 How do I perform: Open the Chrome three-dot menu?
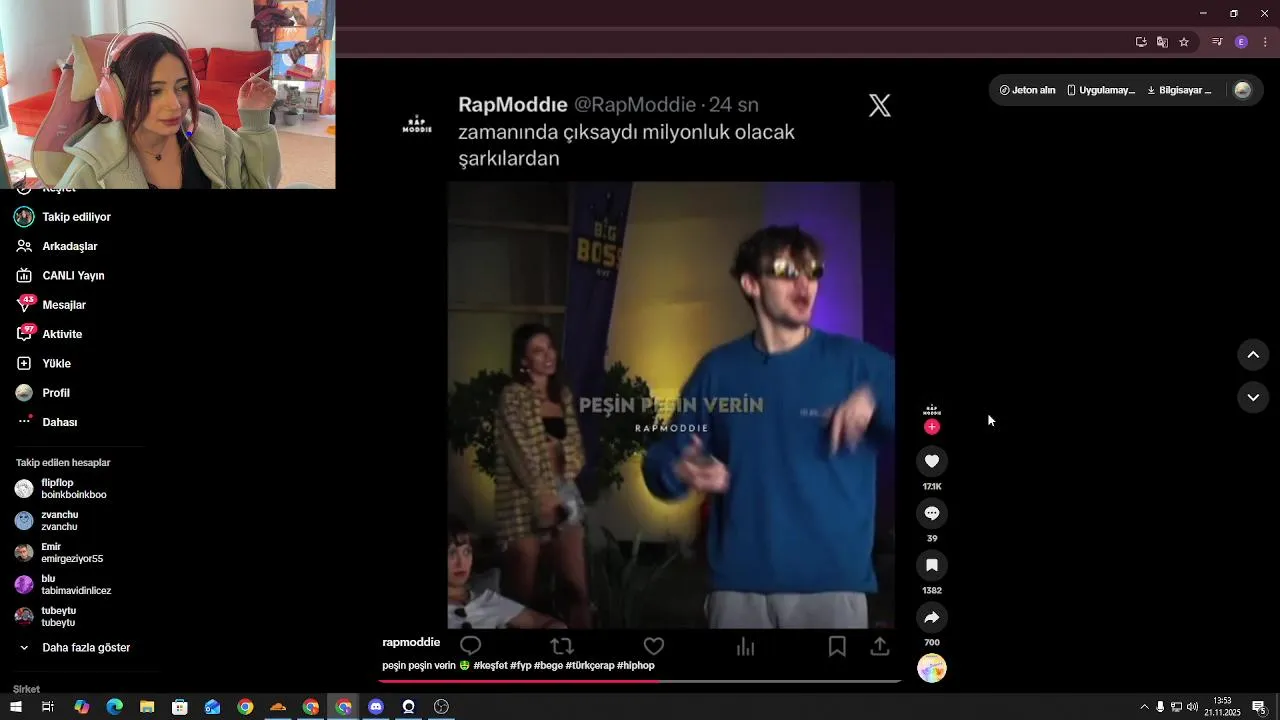pos(1265,42)
